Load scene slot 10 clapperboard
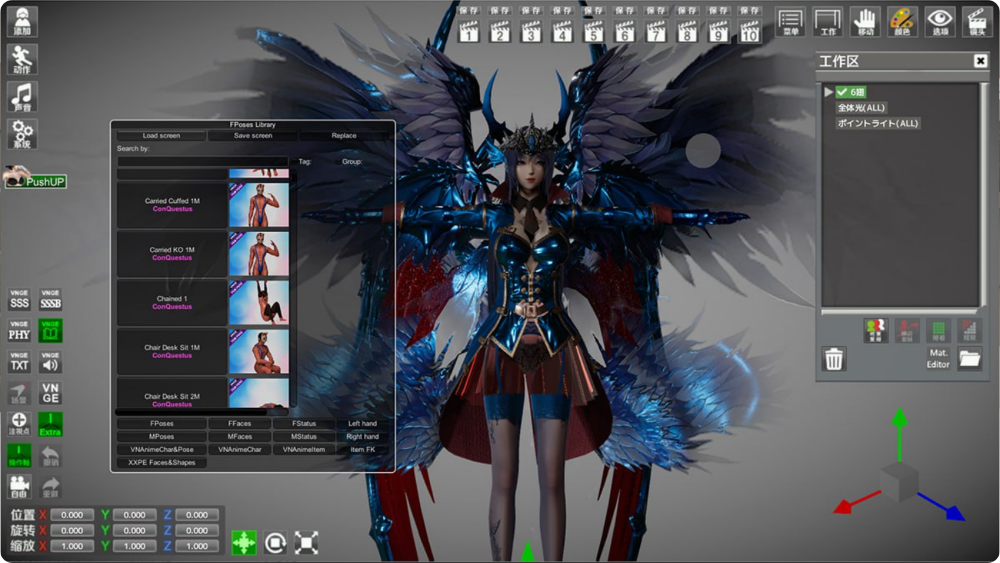Viewport: 1000px width, 563px height. [750, 31]
